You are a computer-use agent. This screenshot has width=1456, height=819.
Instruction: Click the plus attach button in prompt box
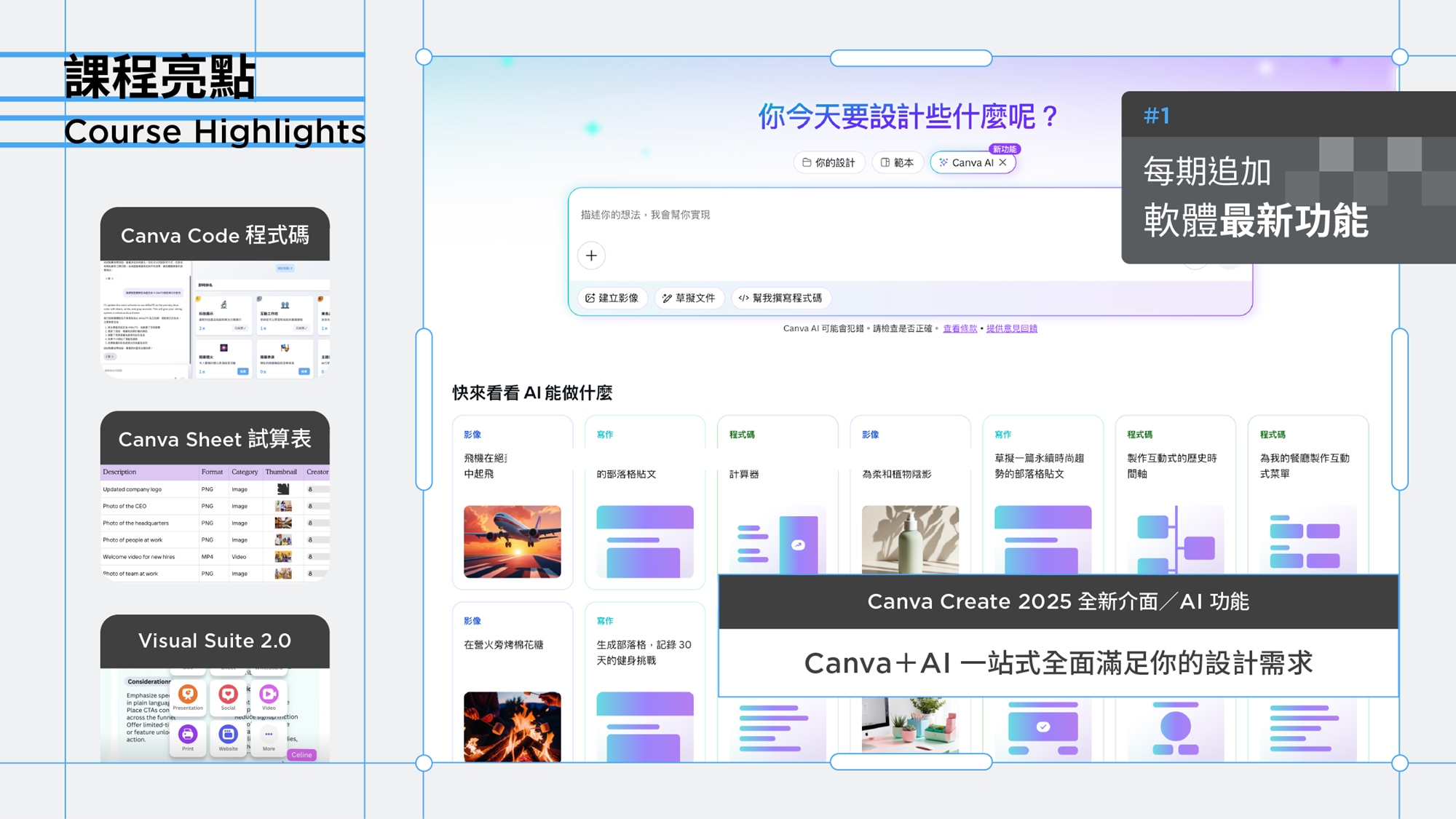click(x=591, y=256)
